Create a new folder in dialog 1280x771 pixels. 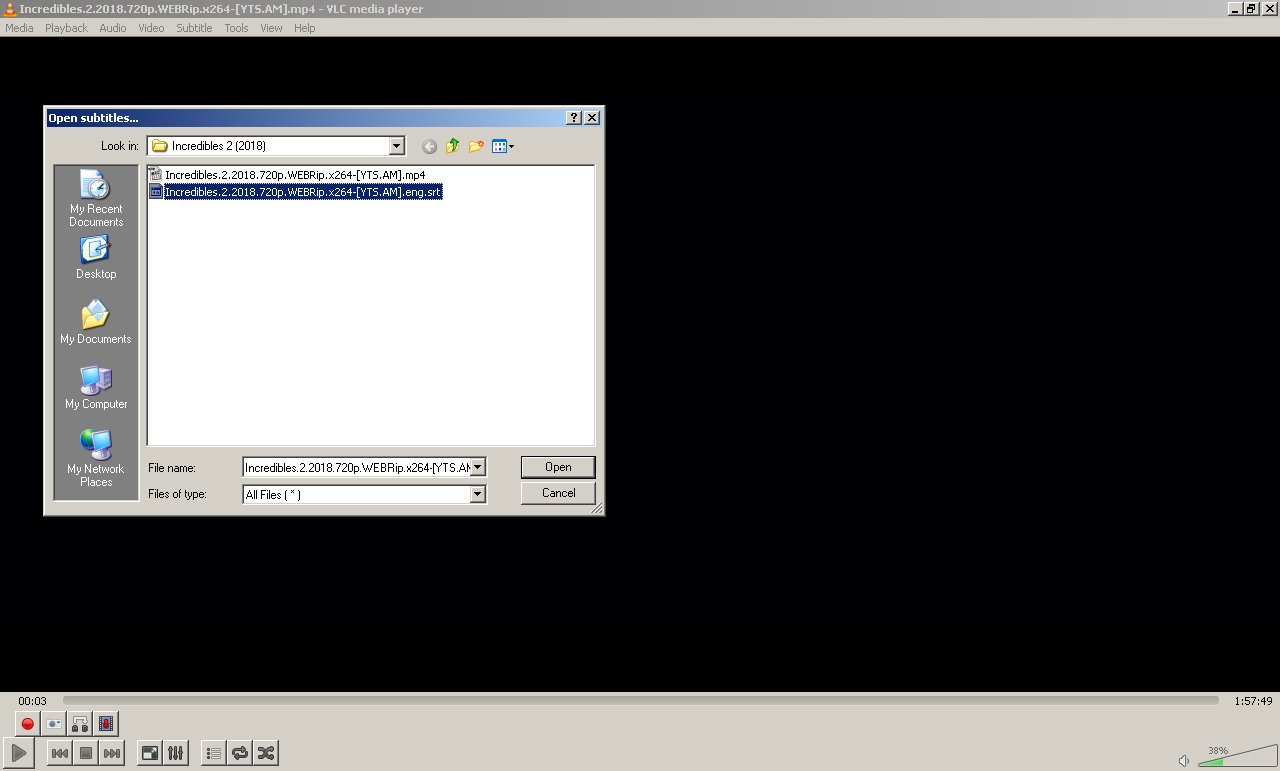coord(476,146)
